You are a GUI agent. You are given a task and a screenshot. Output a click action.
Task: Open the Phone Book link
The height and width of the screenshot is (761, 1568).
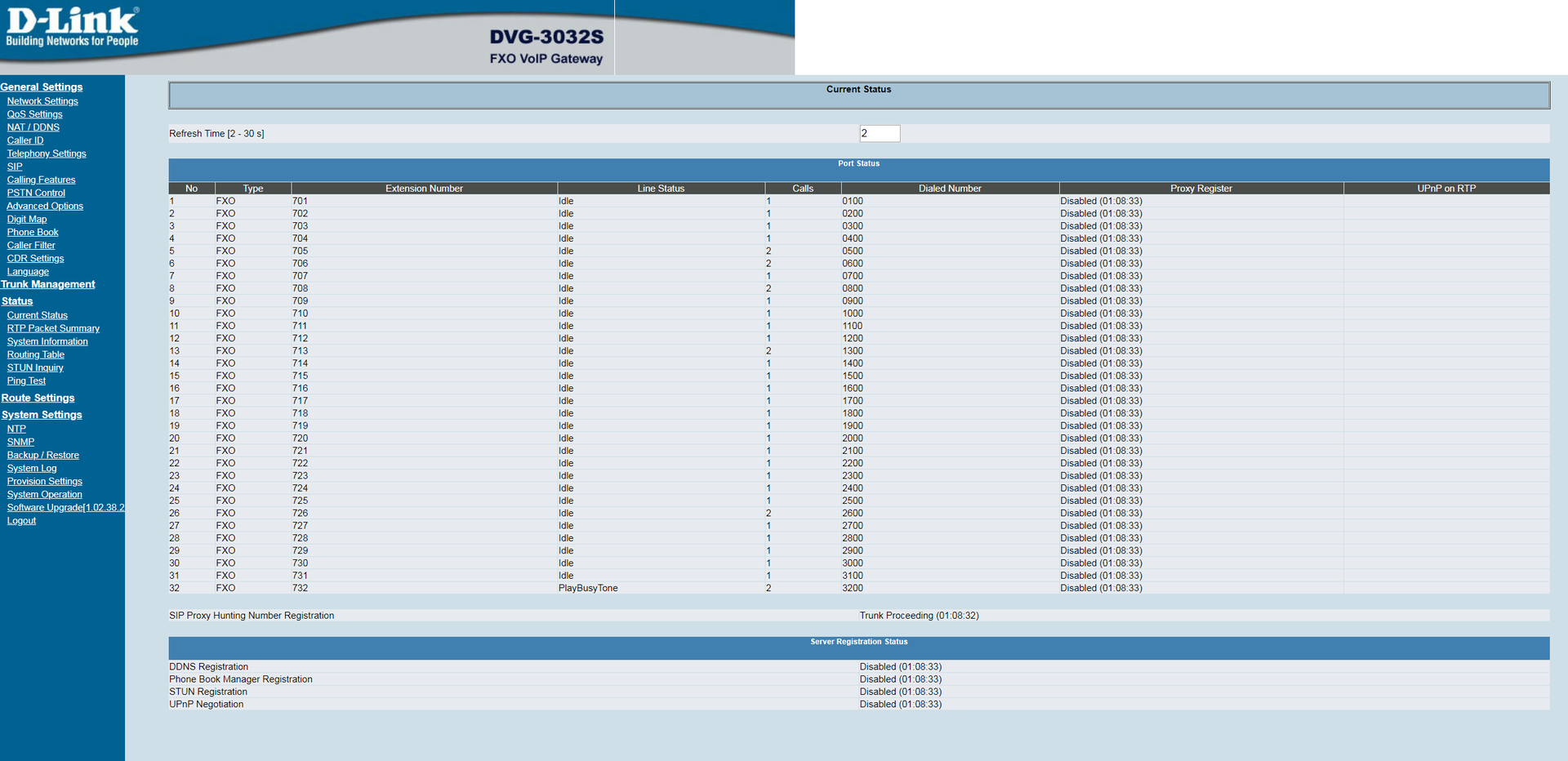tap(33, 232)
